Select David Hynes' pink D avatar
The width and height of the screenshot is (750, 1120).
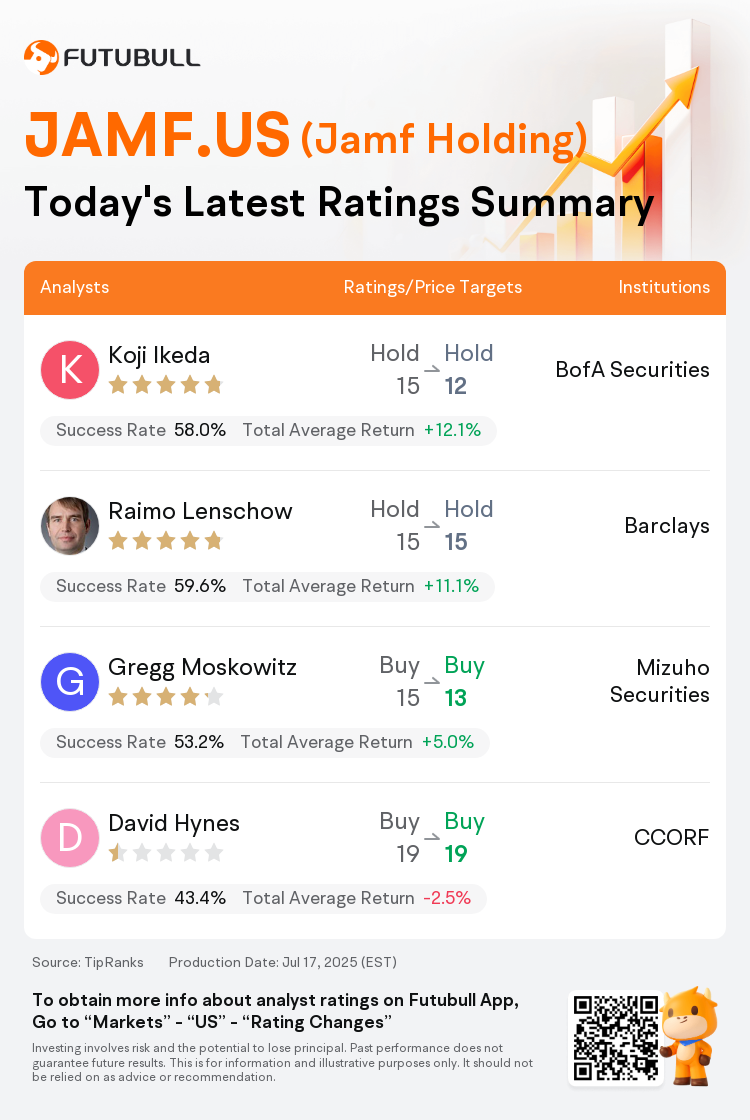click(x=70, y=838)
